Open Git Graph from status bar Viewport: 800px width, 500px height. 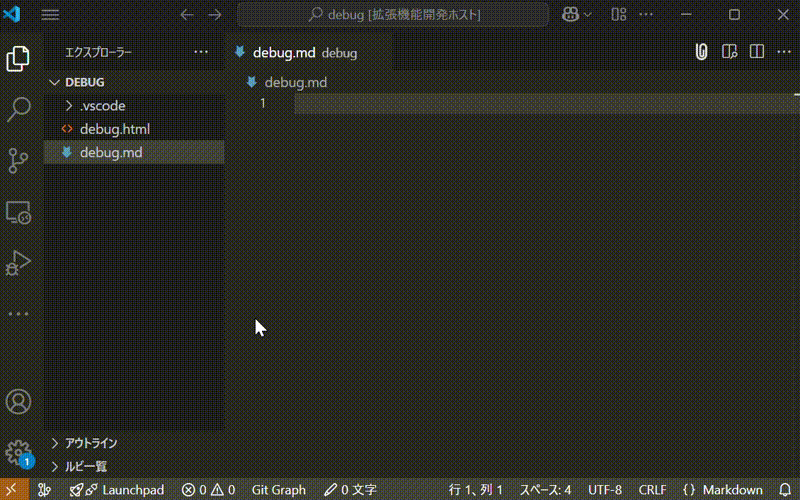click(x=279, y=490)
